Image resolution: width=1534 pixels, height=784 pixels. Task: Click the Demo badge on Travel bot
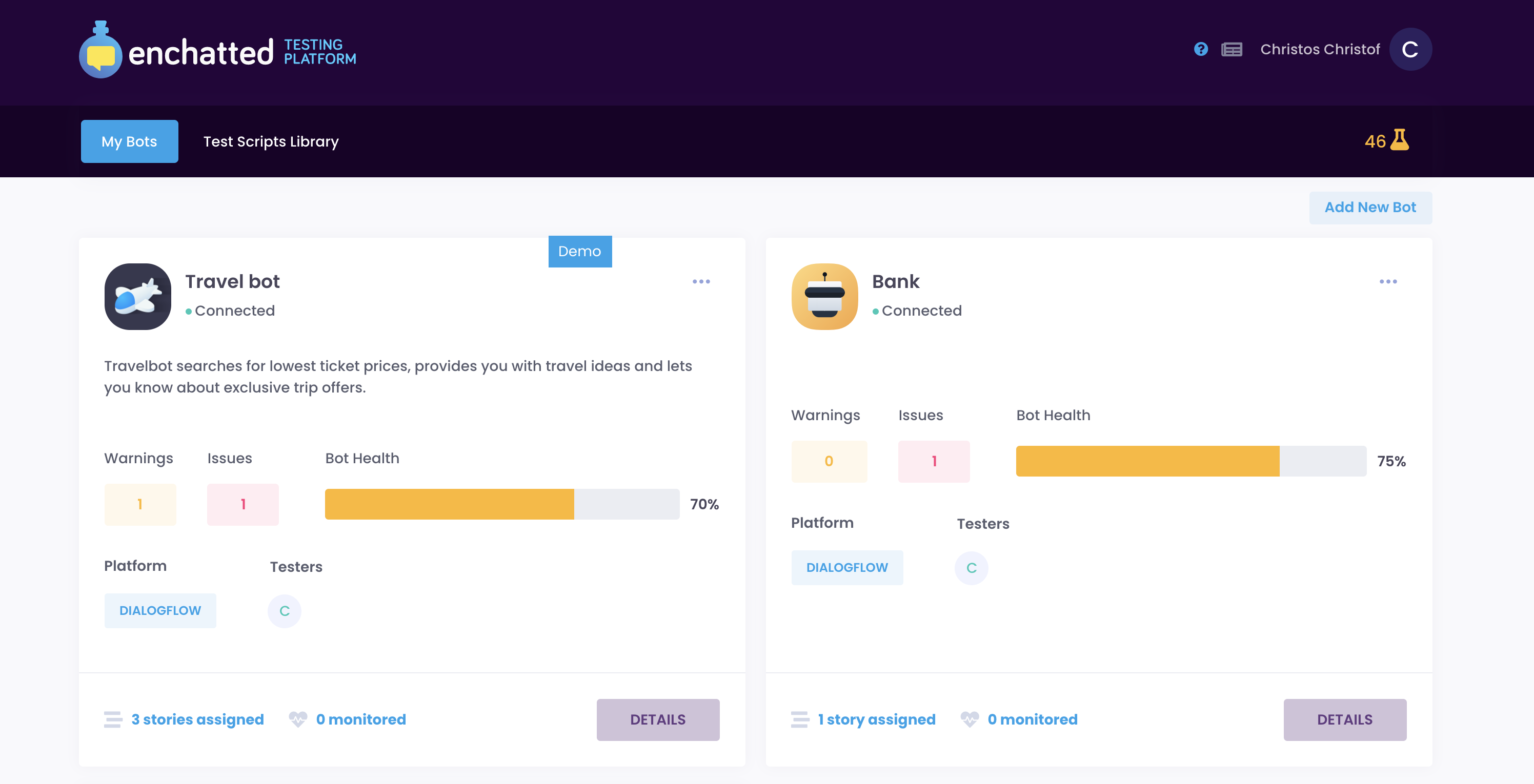pos(579,251)
